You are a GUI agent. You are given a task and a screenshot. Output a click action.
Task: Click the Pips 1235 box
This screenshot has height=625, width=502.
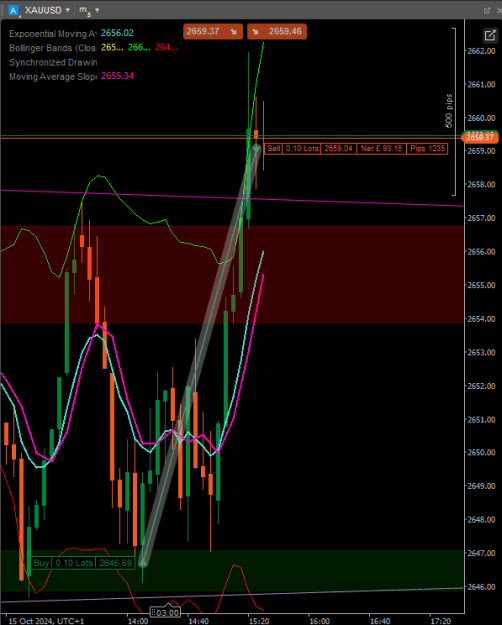click(x=427, y=149)
